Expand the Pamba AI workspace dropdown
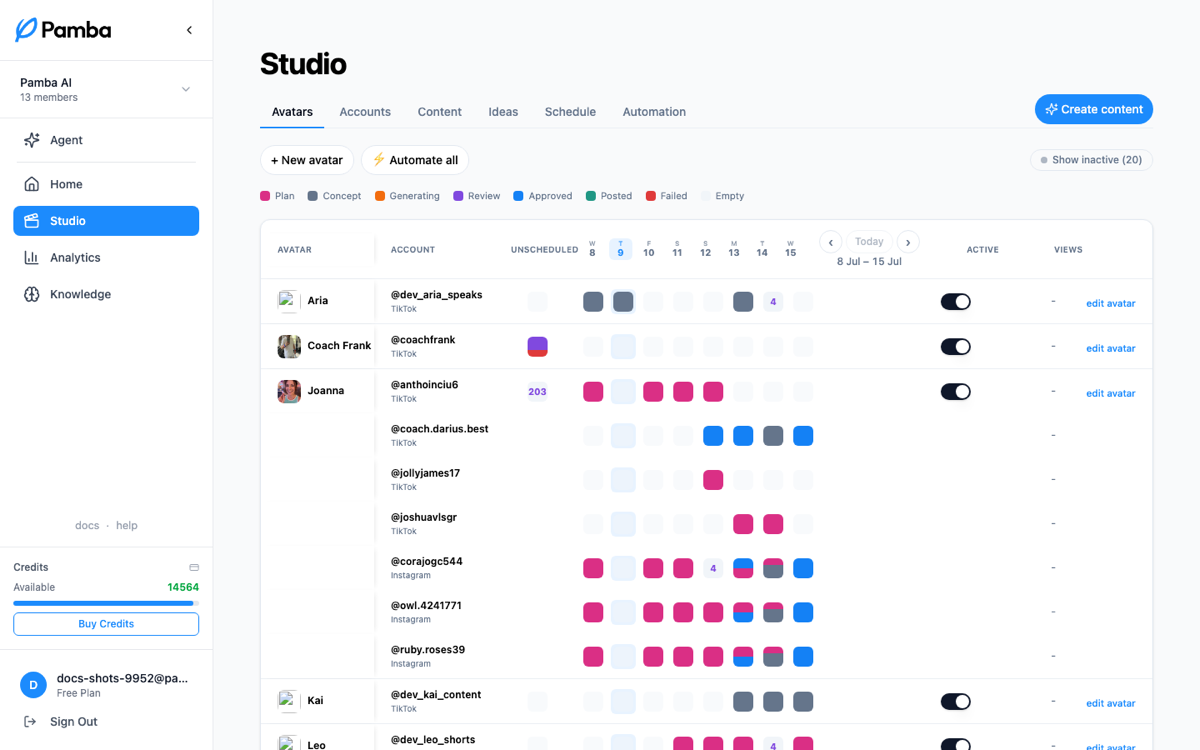This screenshot has width=1200, height=750. pyautogui.click(x=106, y=89)
